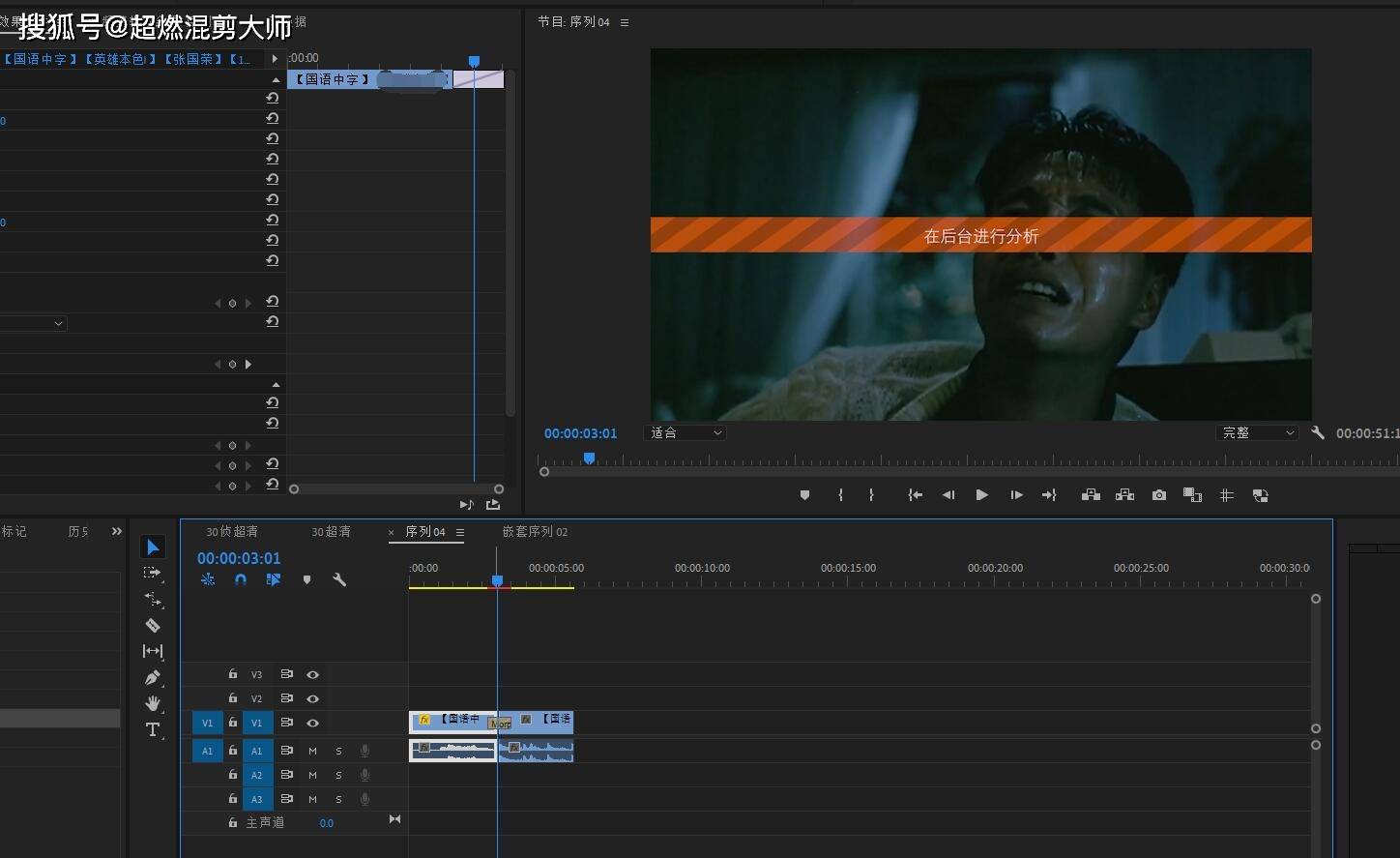Toggle V1 source patching button
Screen dimensions: 1400x858
(x=207, y=723)
